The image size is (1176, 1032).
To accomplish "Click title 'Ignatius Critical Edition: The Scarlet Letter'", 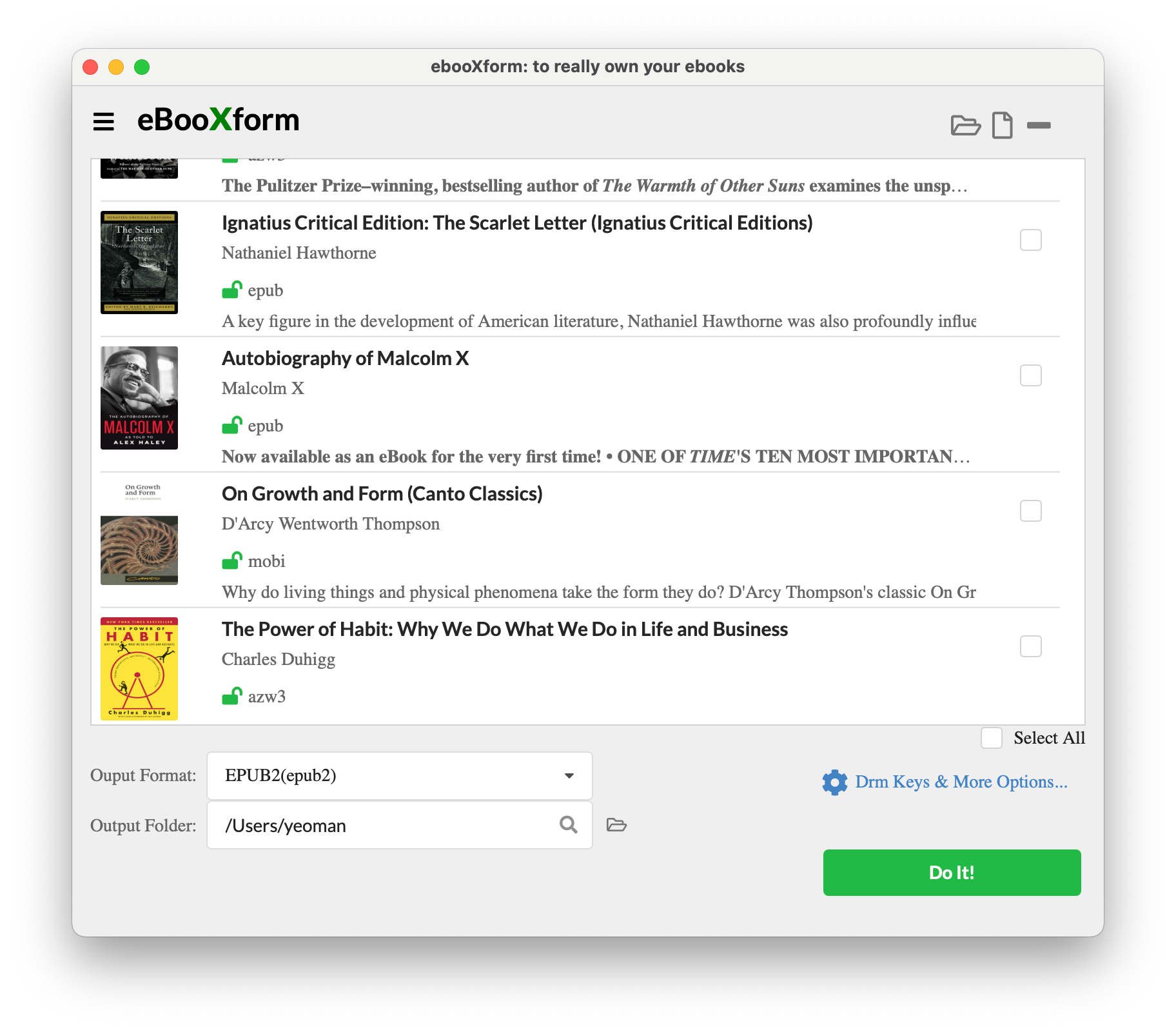I will click(517, 223).
